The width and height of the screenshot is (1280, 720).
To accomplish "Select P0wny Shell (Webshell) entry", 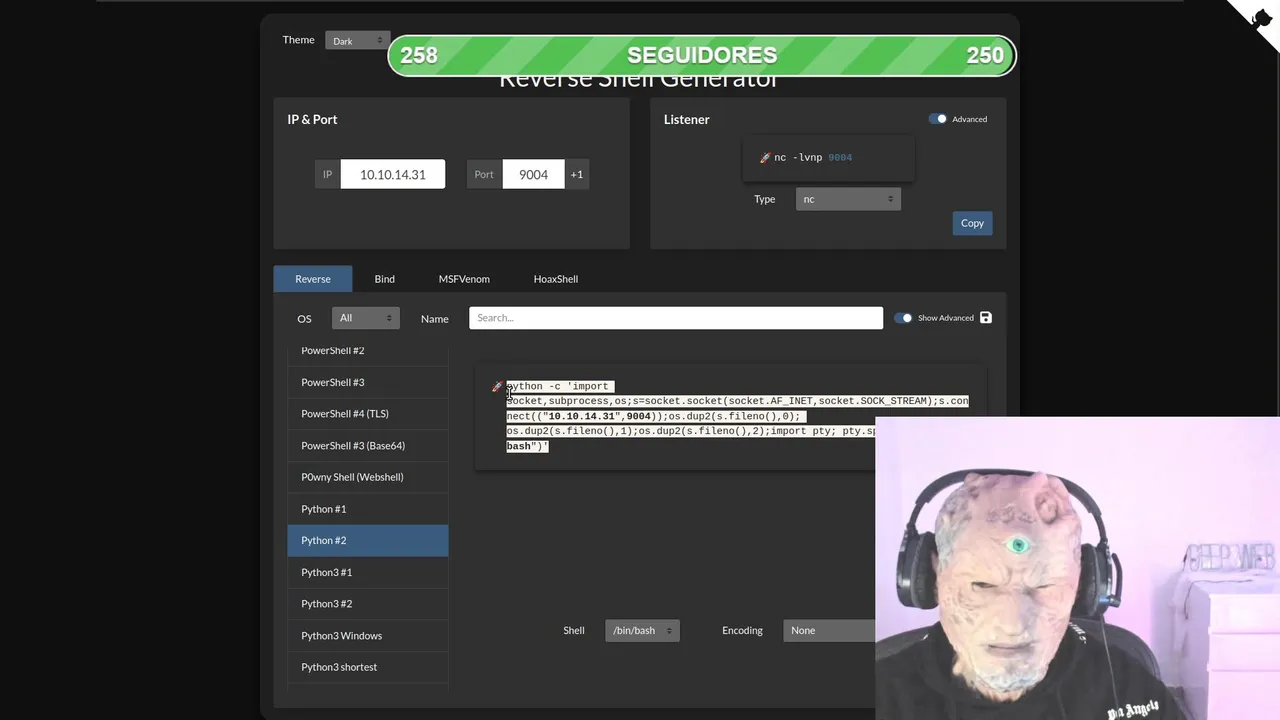I will [x=368, y=477].
